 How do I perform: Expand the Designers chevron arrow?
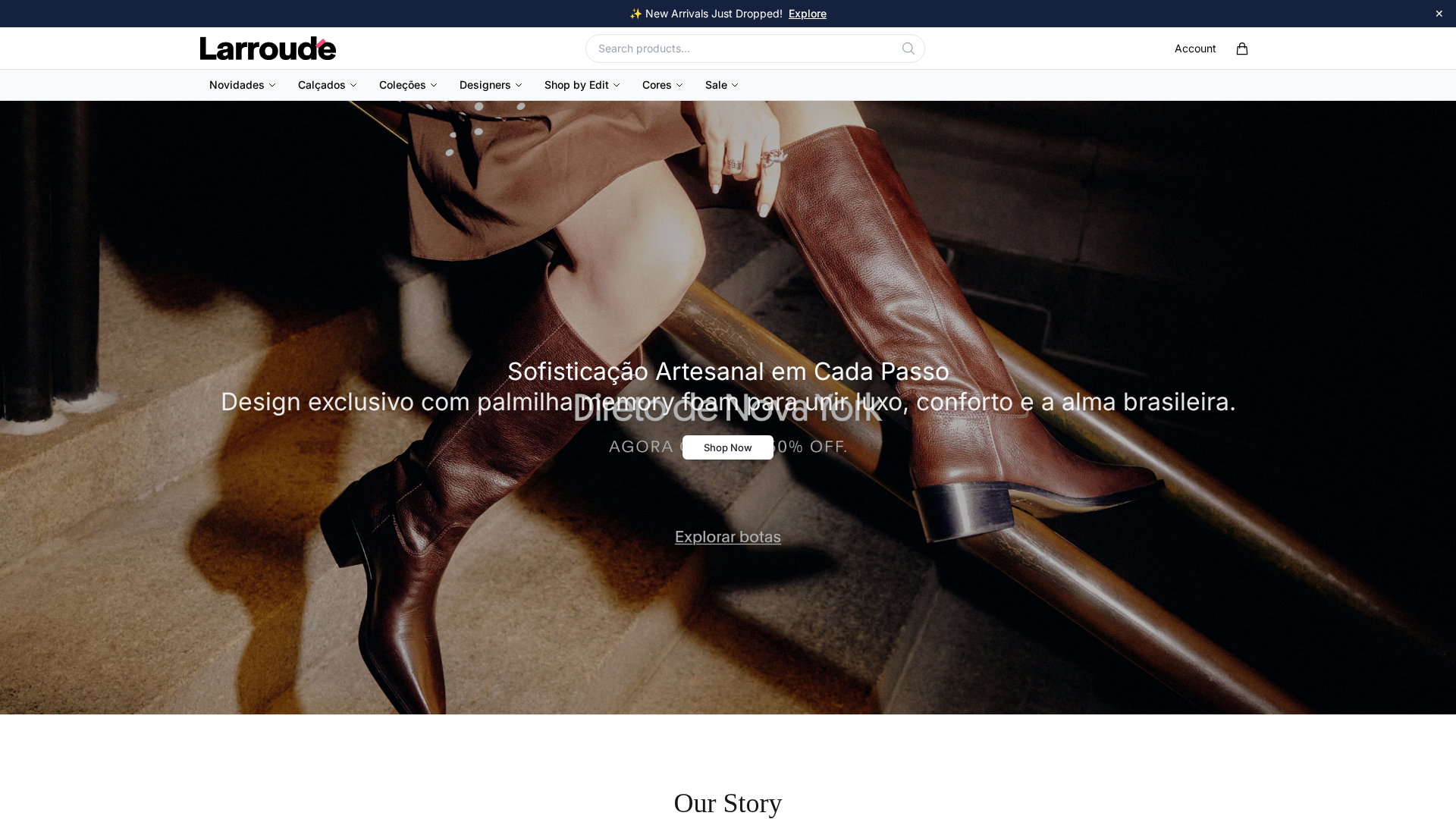[519, 85]
